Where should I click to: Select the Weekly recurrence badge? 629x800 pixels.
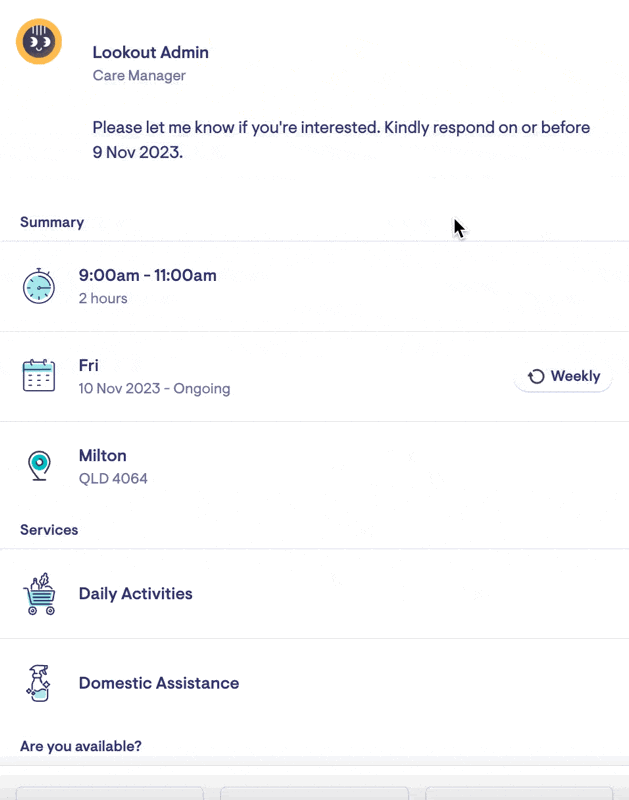click(564, 377)
